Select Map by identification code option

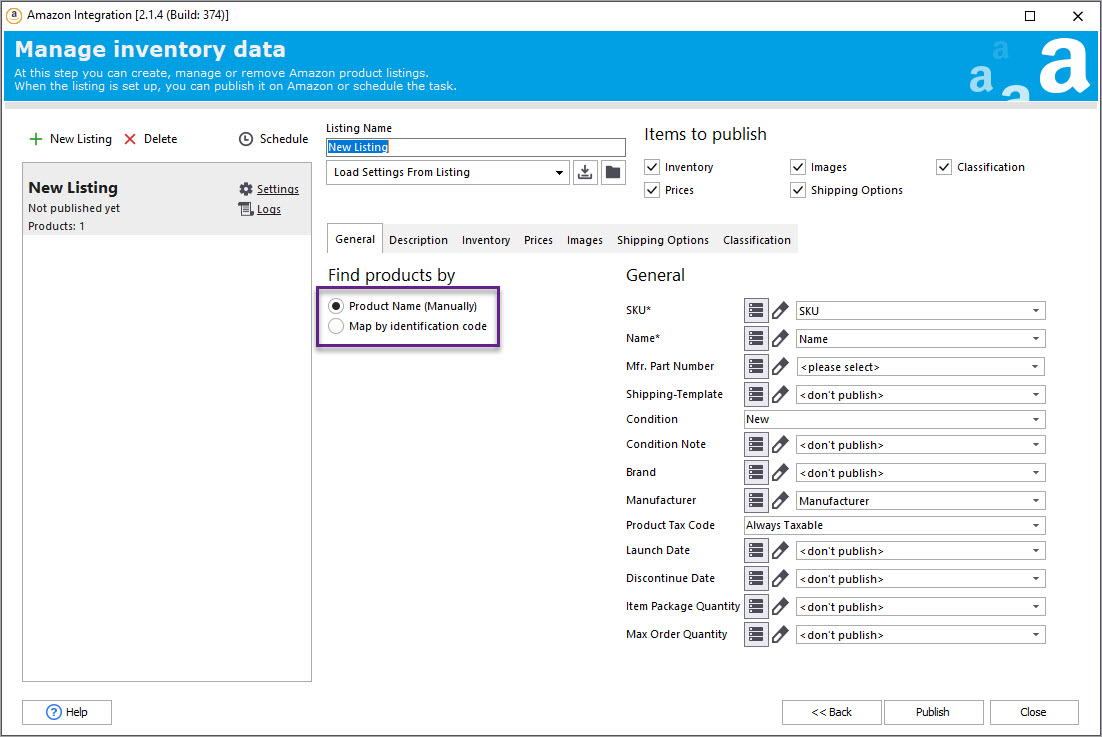[336, 326]
